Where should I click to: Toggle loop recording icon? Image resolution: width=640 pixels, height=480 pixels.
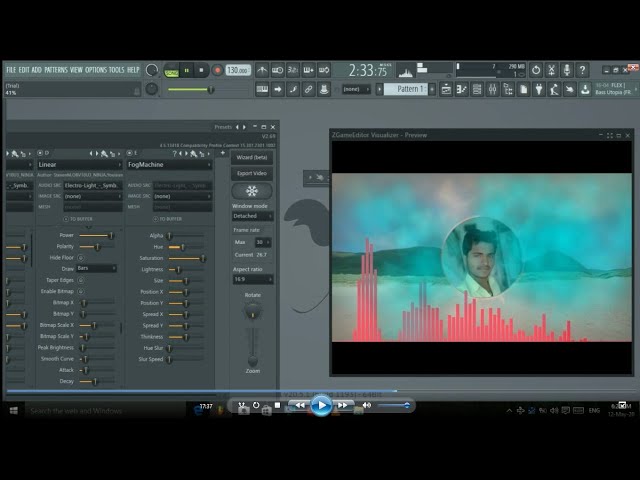tap(324, 70)
